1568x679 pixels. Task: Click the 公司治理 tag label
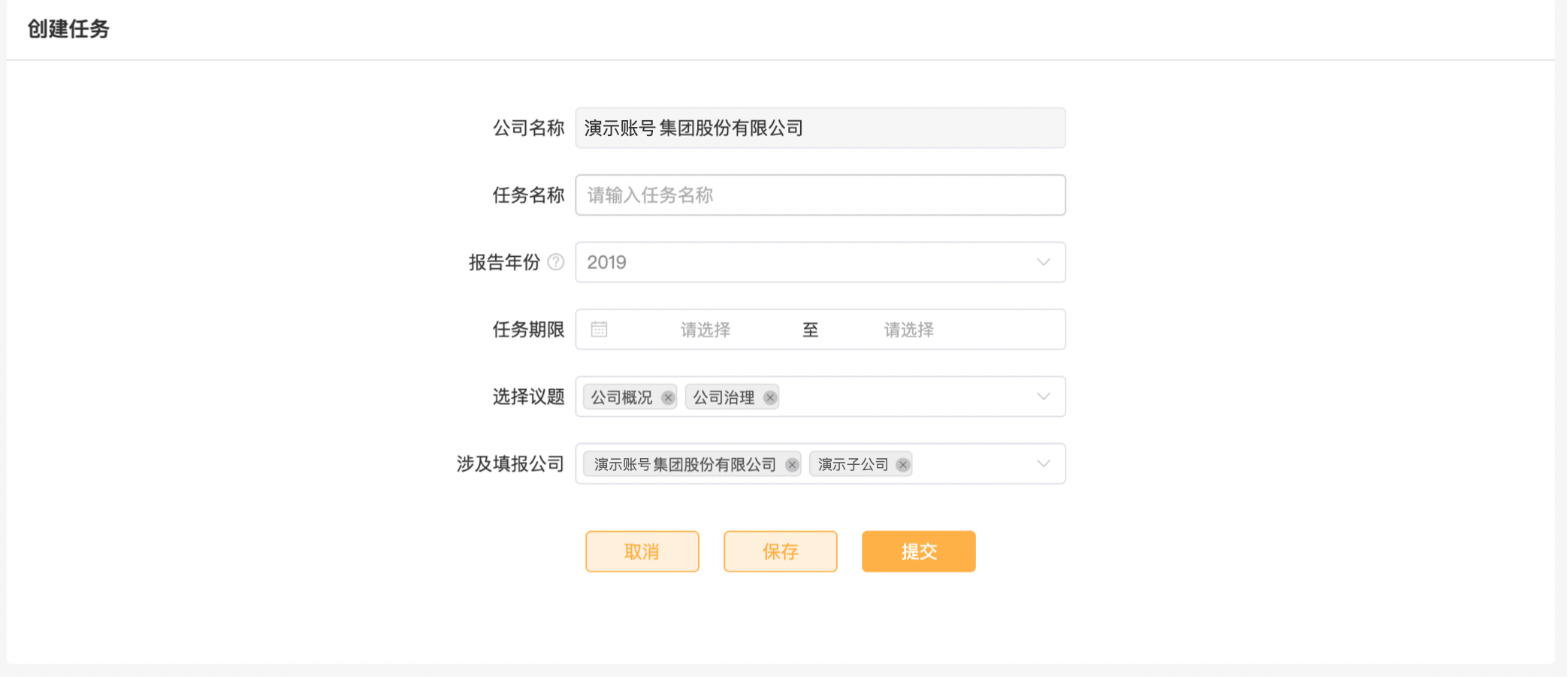(x=724, y=397)
